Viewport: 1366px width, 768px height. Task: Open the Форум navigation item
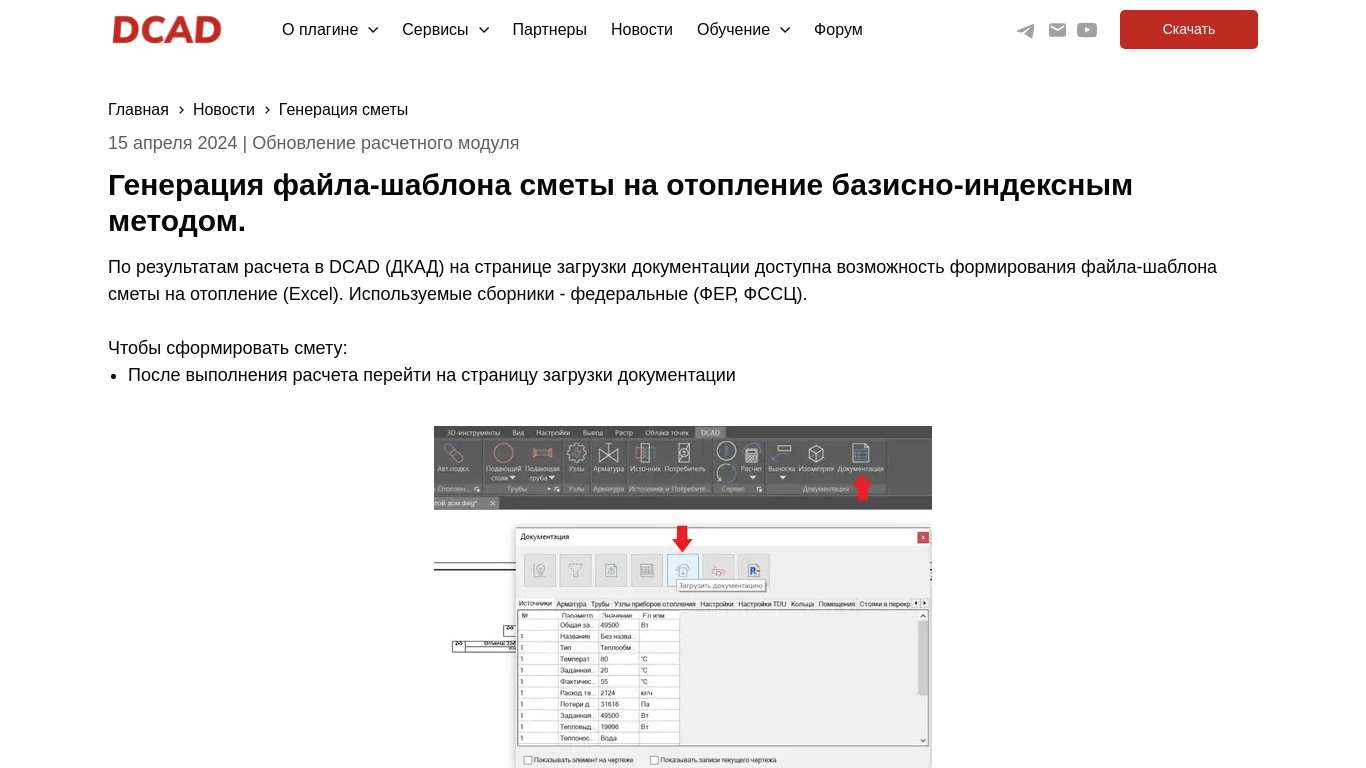point(838,30)
